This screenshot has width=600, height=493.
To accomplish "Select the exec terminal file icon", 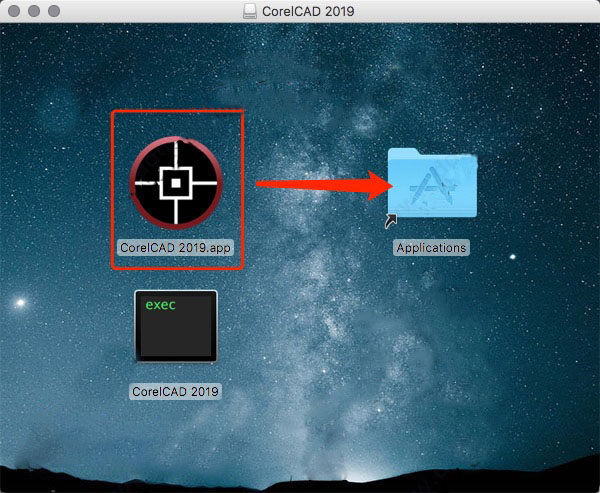I will tap(176, 326).
